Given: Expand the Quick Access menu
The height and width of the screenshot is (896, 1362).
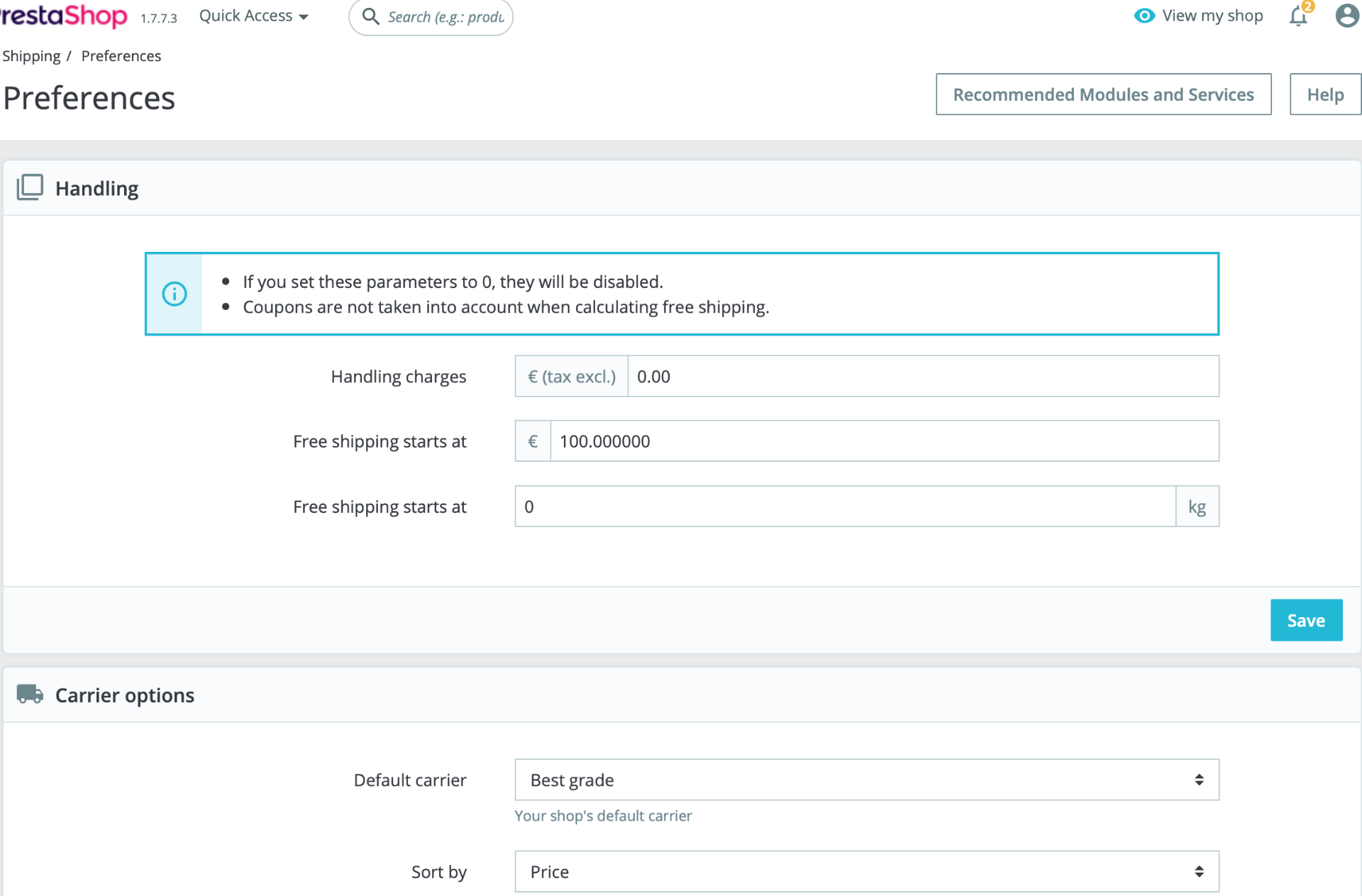Looking at the screenshot, I should 253,16.
